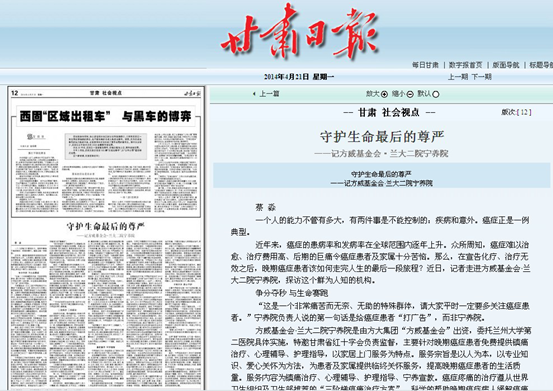Go to previous issue 上一期
Screen dimensions: 553x391
coord(458,77)
